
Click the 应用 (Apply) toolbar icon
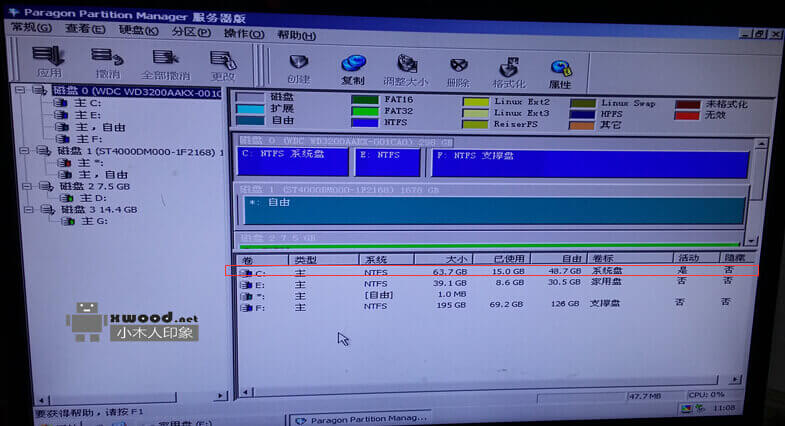click(48, 61)
